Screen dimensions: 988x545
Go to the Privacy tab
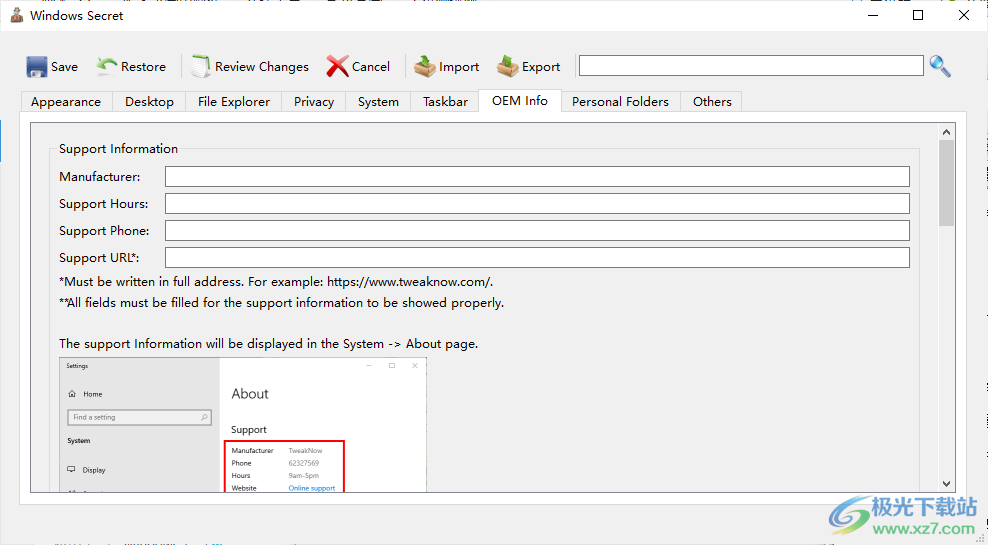[314, 102]
